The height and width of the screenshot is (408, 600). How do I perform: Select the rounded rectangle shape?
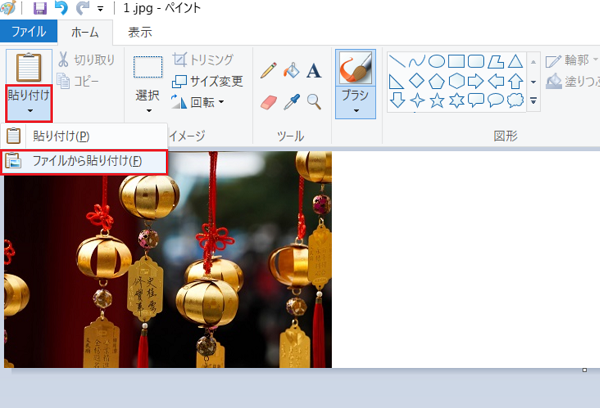pyautogui.click(x=476, y=61)
